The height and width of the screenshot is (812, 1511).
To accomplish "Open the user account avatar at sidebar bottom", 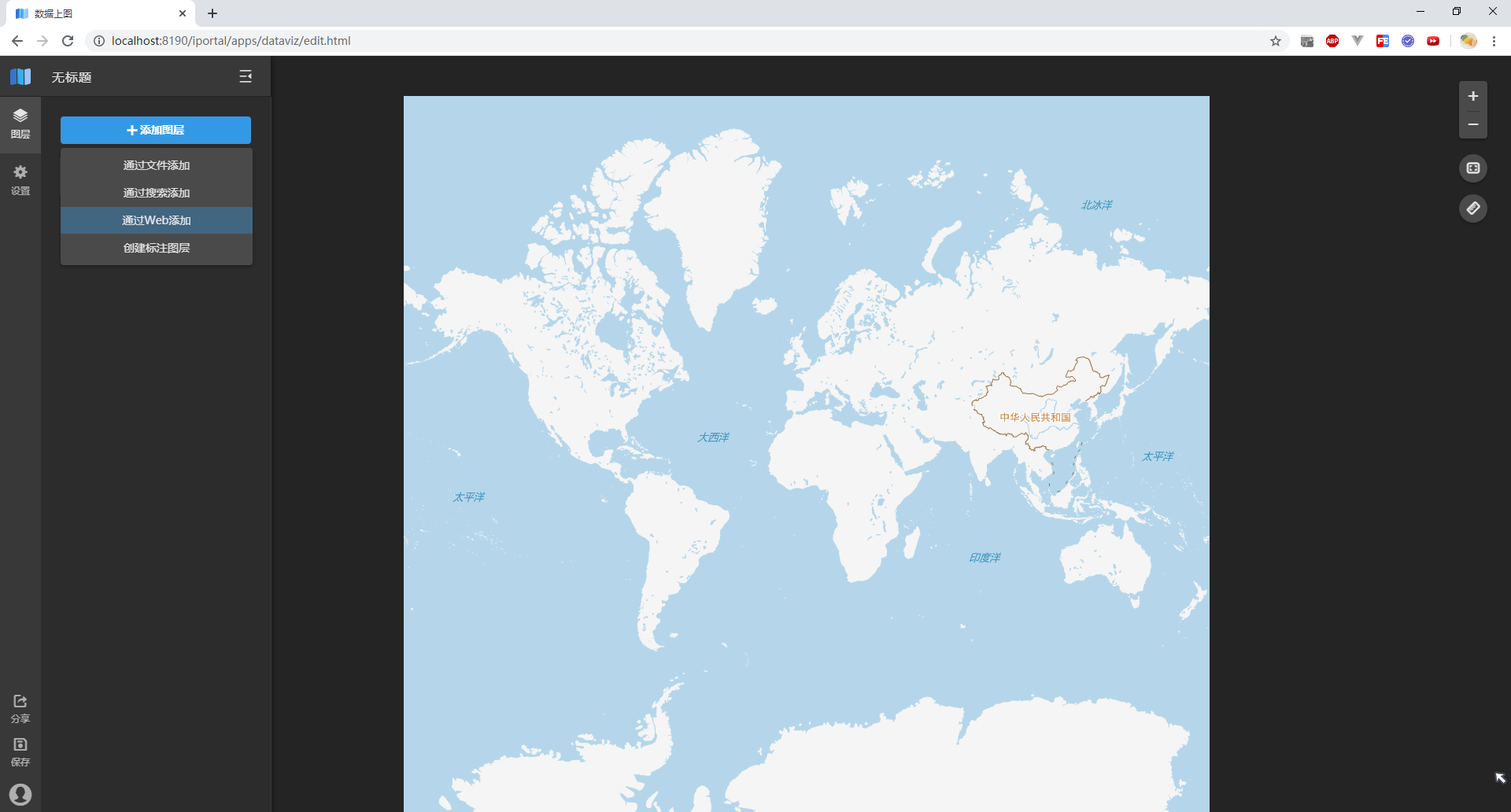I will [x=20, y=794].
